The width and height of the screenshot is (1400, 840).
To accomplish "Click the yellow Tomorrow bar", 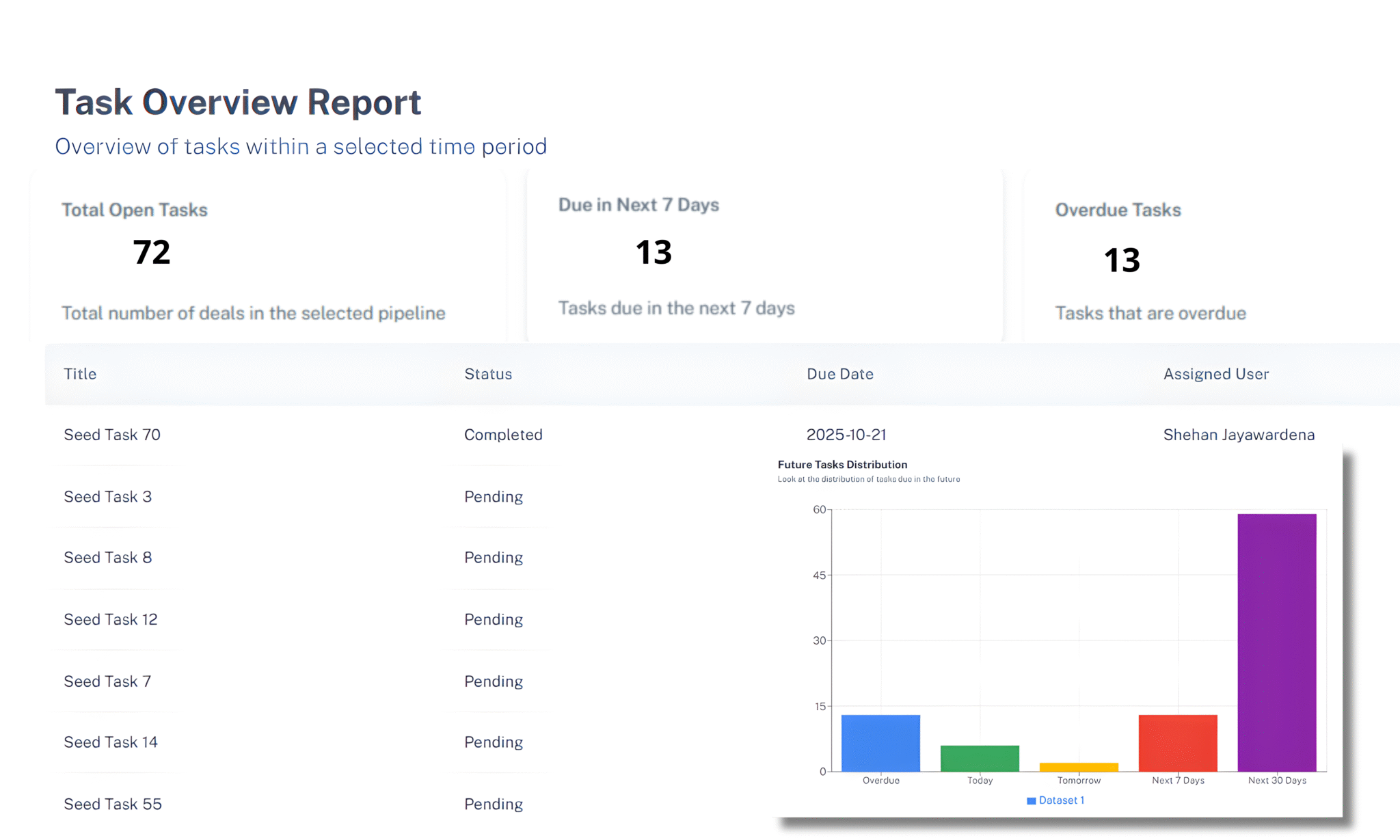I will click(1079, 767).
